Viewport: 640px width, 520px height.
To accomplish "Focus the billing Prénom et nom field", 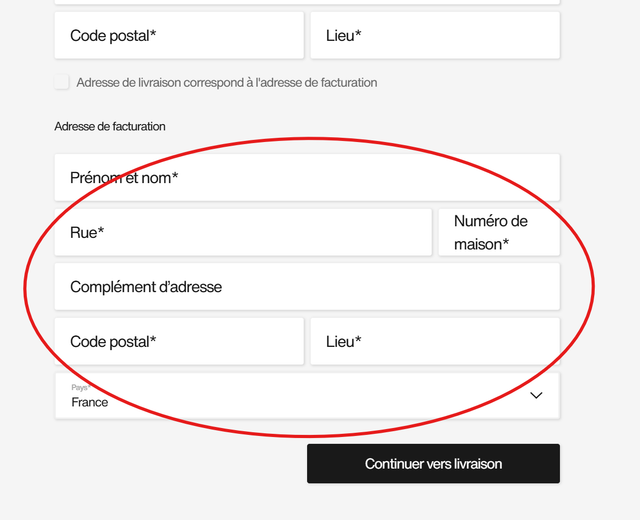I will [307, 178].
